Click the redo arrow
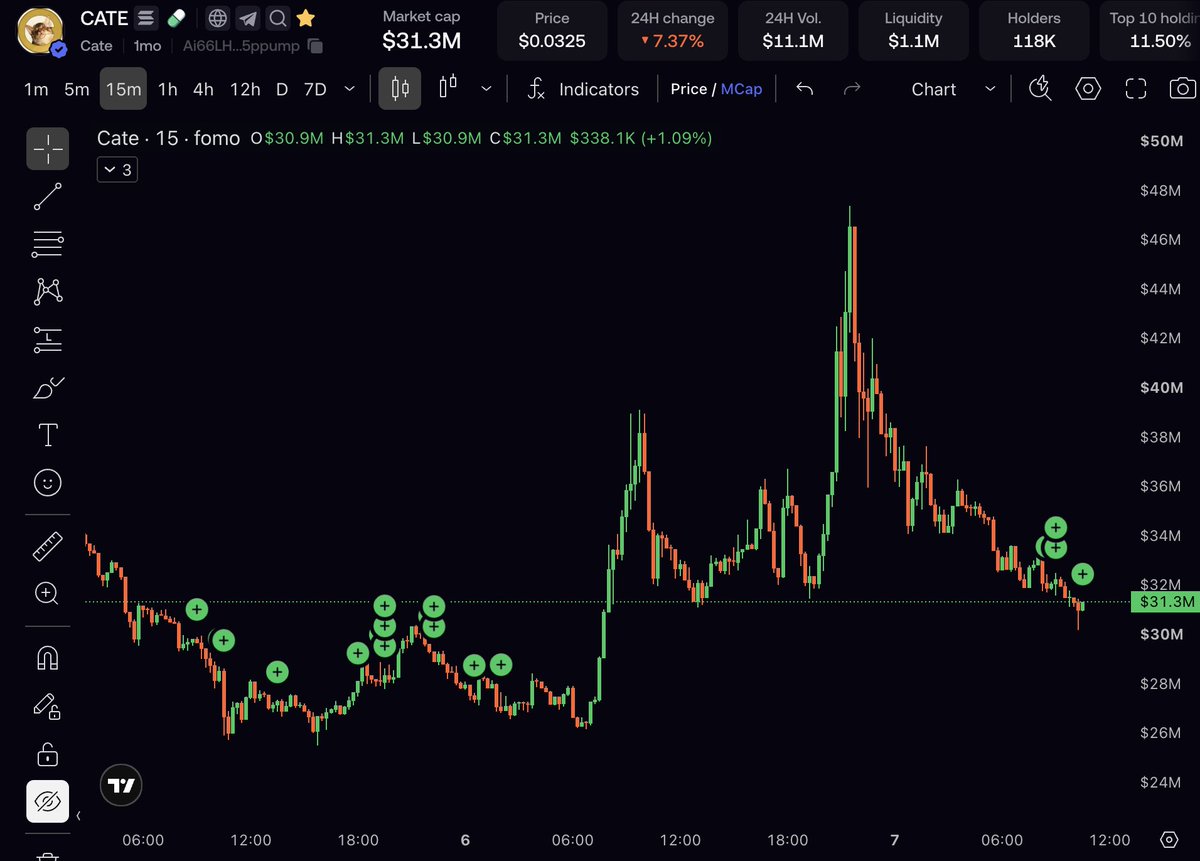This screenshot has width=1200, height=861. click(x=852, y=89)
